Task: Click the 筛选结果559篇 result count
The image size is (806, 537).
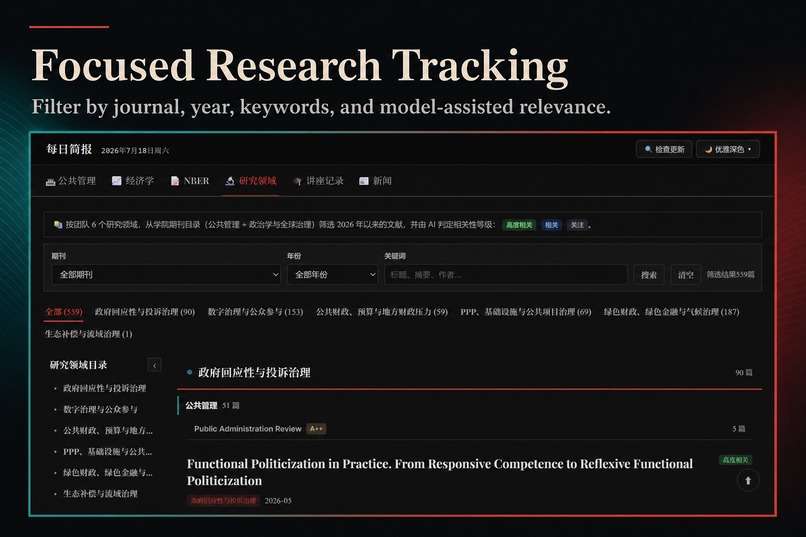Action: (730, 274)
